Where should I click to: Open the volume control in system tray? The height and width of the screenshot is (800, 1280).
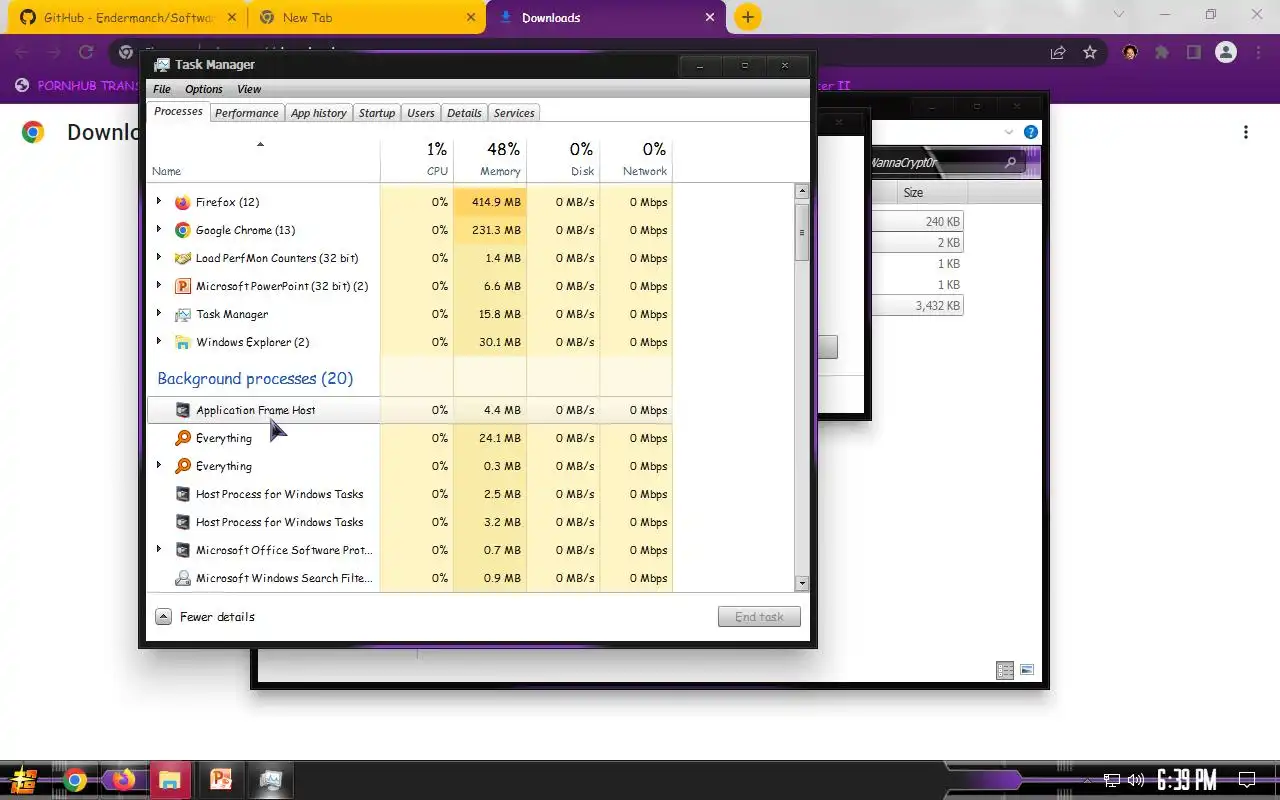point(1135,780)
